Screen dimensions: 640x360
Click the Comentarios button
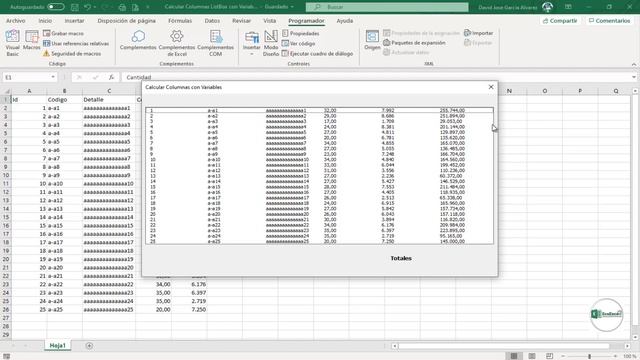point(609,21)
